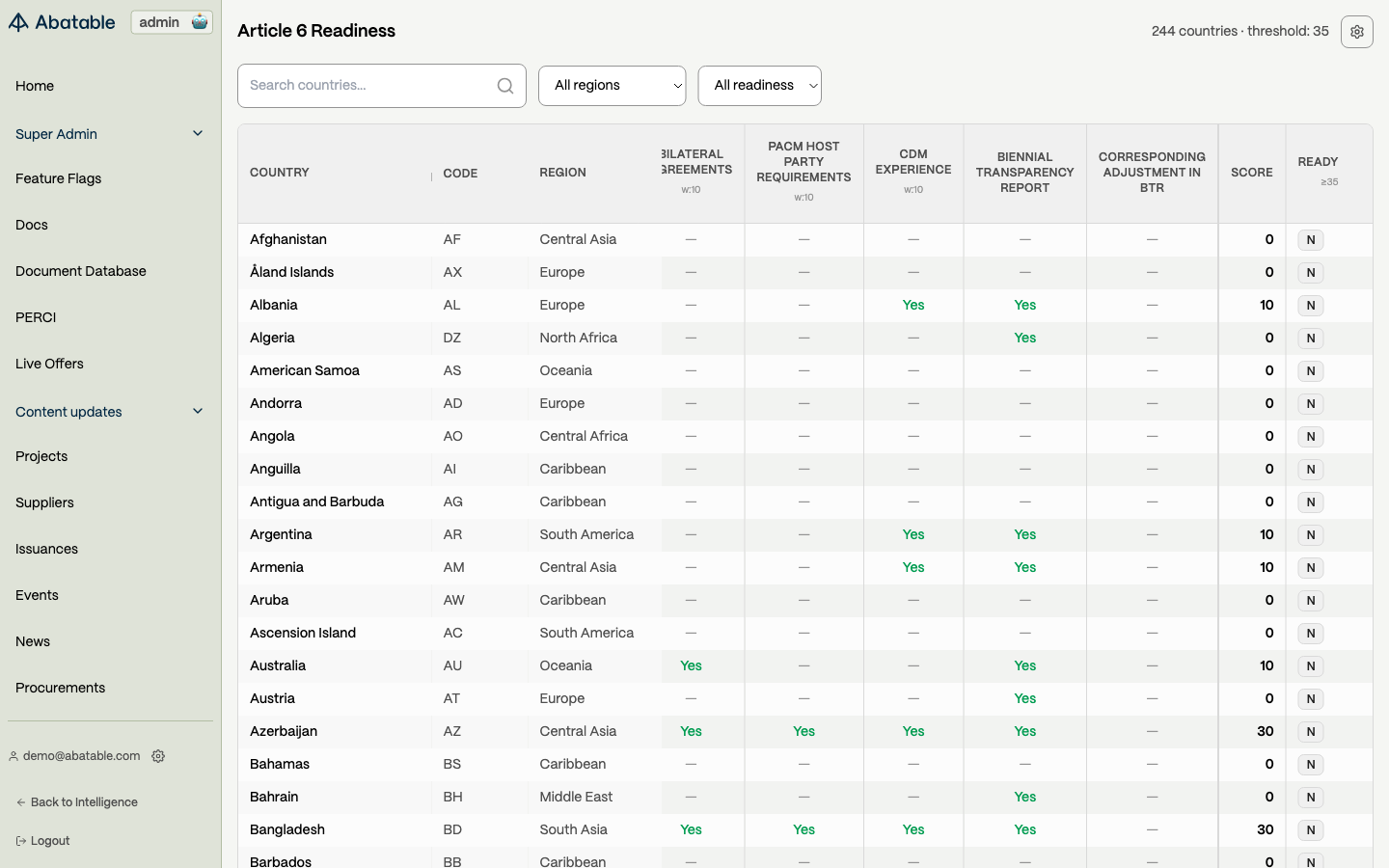Open the All regions dropdown
Screen dimensions: 1389x868
click(x=612, y=86)
